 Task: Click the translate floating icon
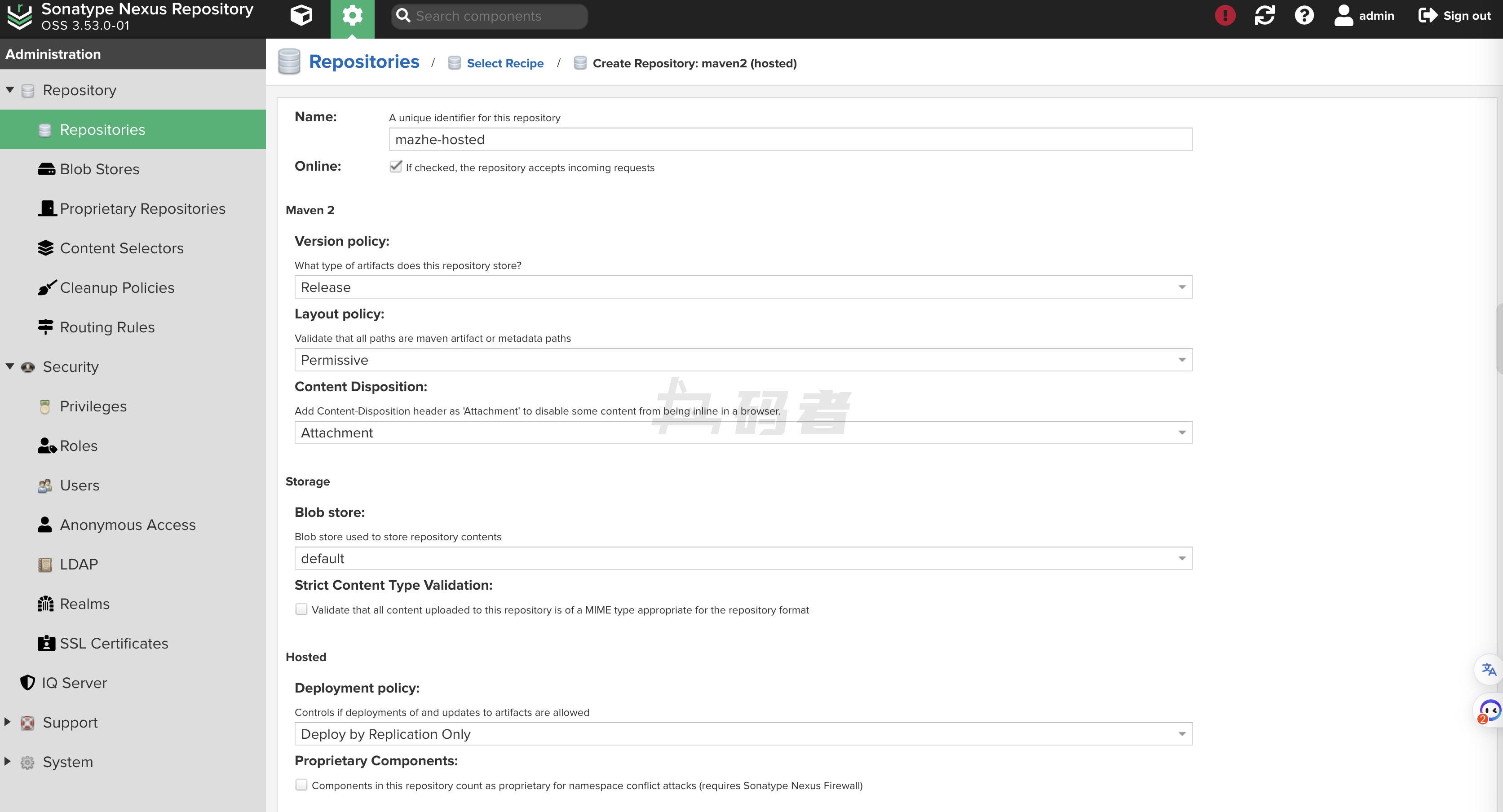[1489, 669]
